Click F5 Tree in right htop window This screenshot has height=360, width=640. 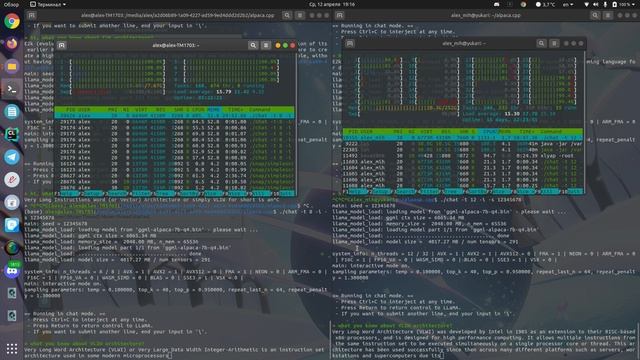tap(452, 191)
